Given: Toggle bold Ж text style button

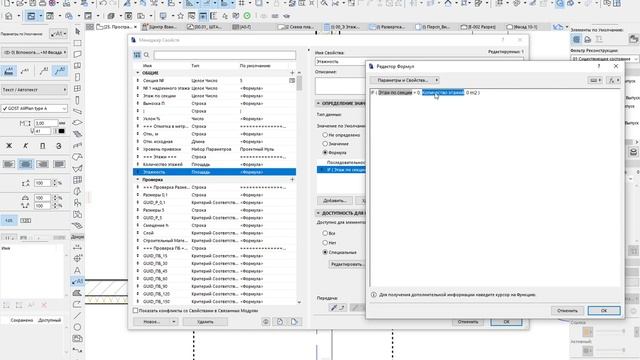Looking at the screenshot, I should [9, 146].
